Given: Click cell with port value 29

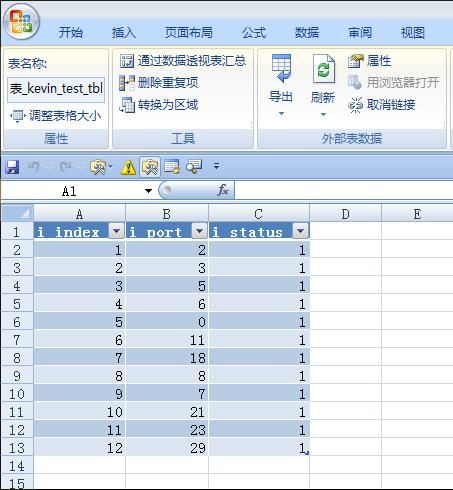Looking at the screenshot, I should click(167, 448).
